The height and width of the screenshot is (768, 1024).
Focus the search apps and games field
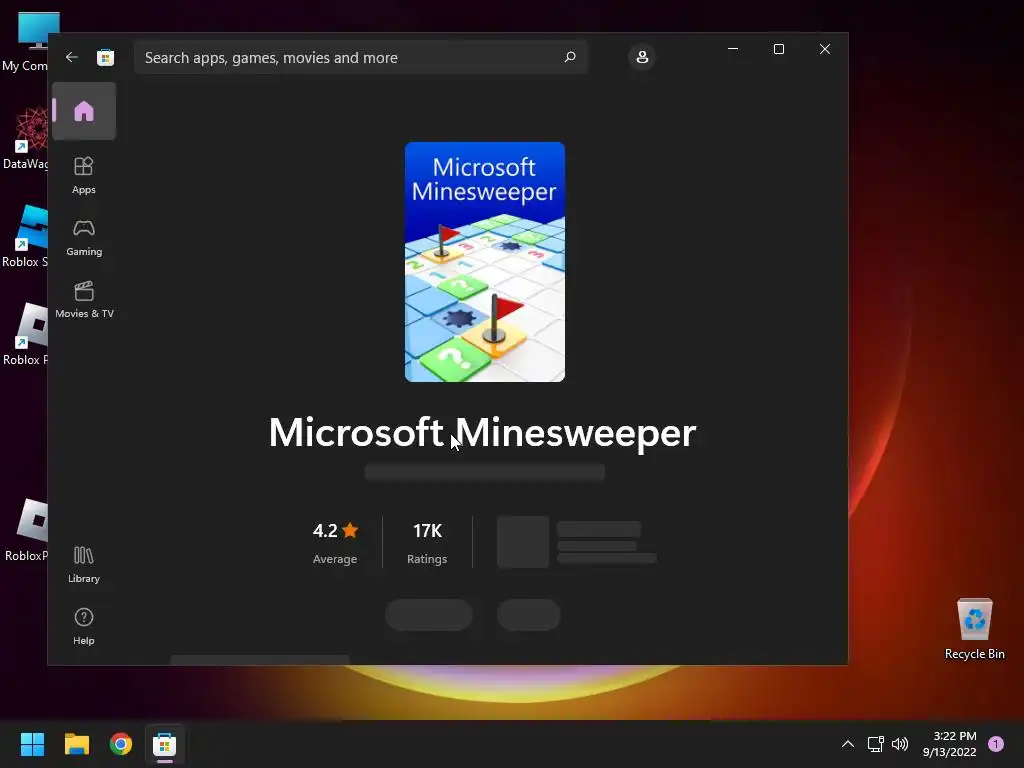pyautogui.click(x=360, y=57)
